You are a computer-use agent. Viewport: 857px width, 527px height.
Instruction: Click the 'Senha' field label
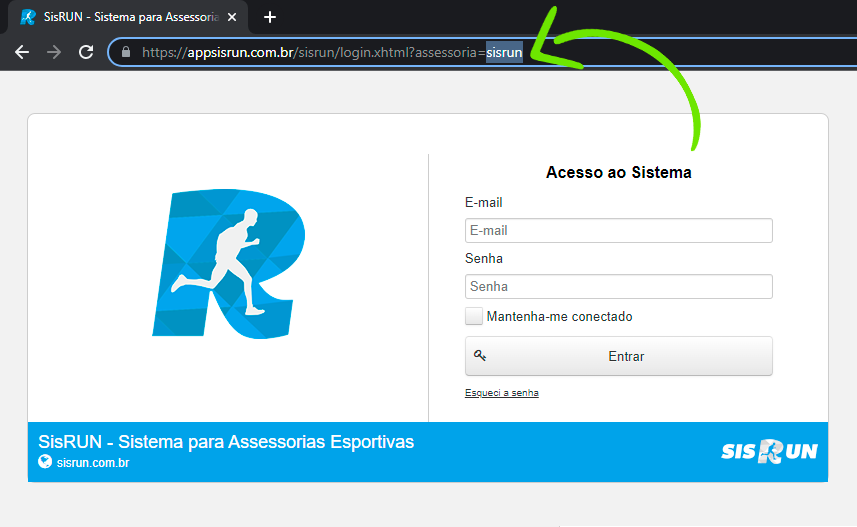click(x=484, y=258)
